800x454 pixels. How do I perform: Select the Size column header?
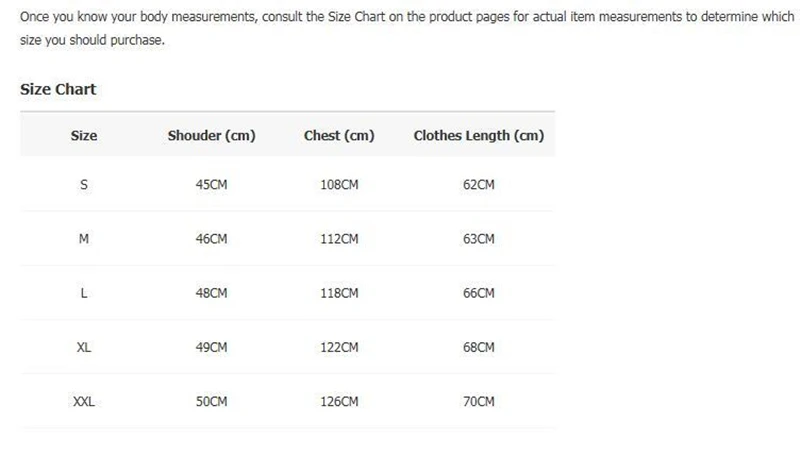pyautogui.click(x=84, y=136)
